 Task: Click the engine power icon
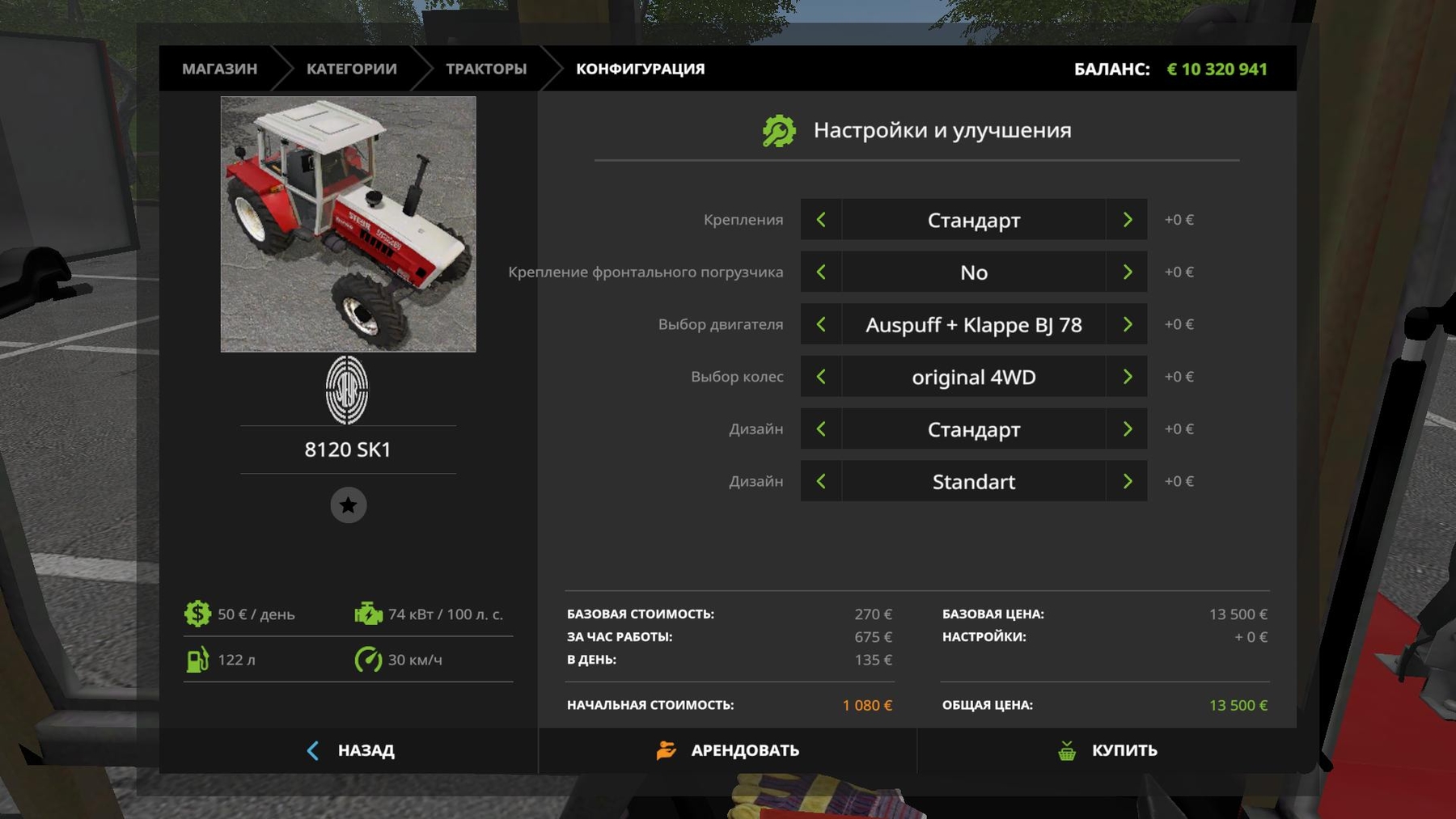pyautogui.click(x=368, y=614)
